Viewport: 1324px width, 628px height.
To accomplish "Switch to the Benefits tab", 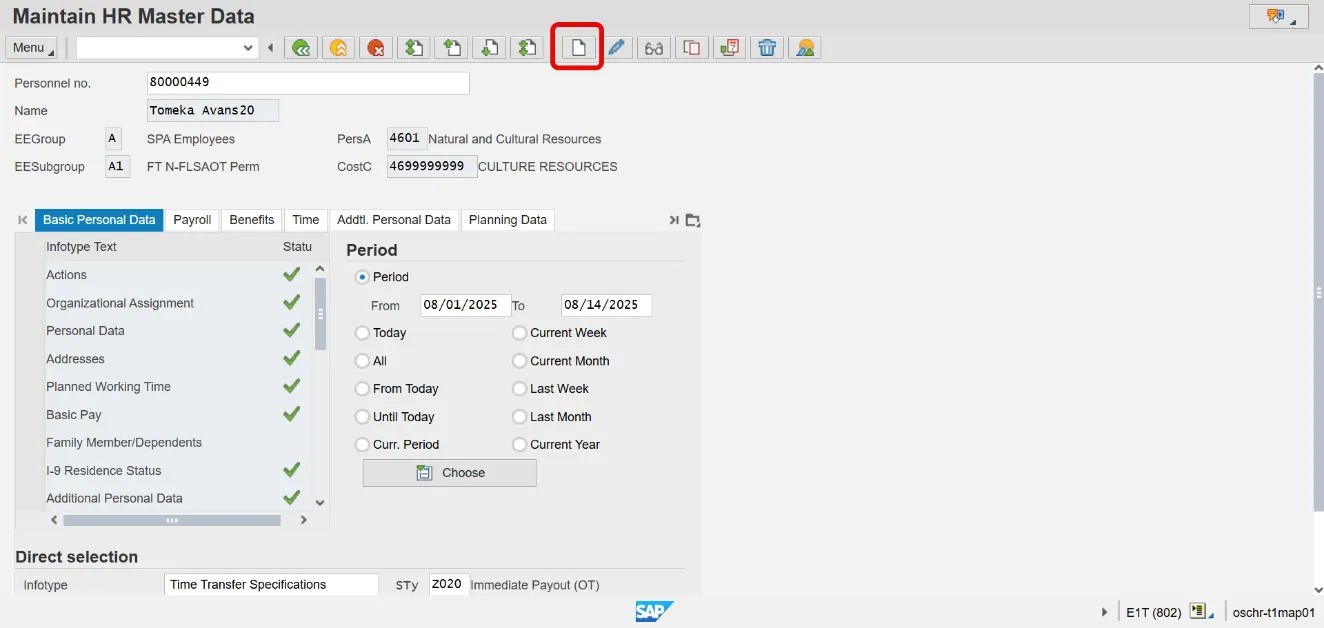I will point(251,220).
